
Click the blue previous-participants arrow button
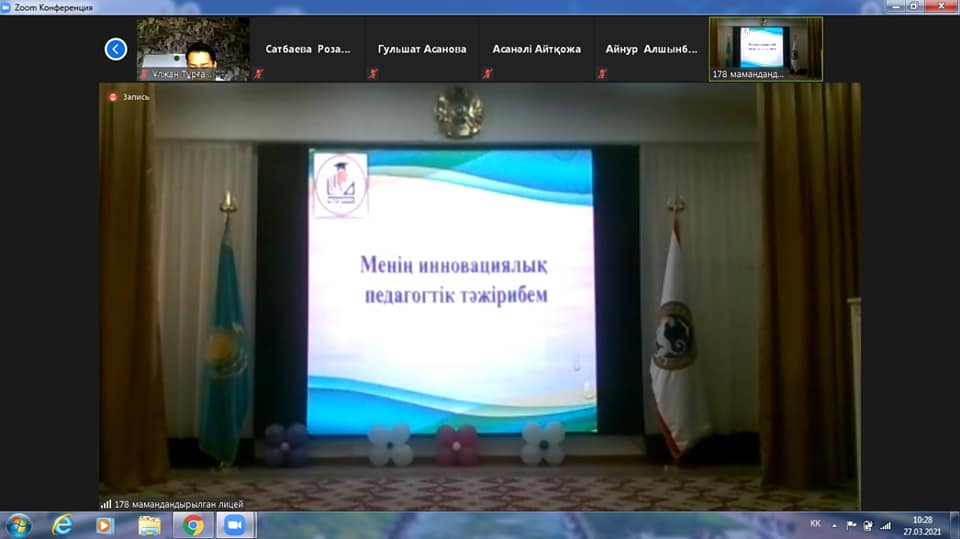click(116, 48)
